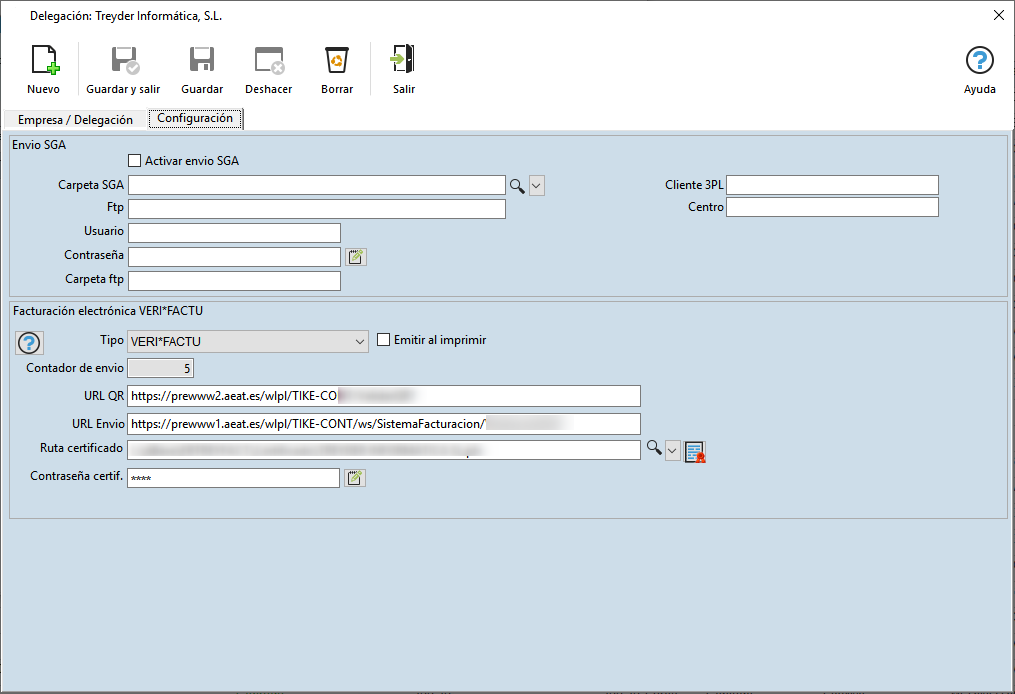This screenshot has width=1015, height=694.
Task: Click into the Cliente 3PL input field
Action: 832,185
